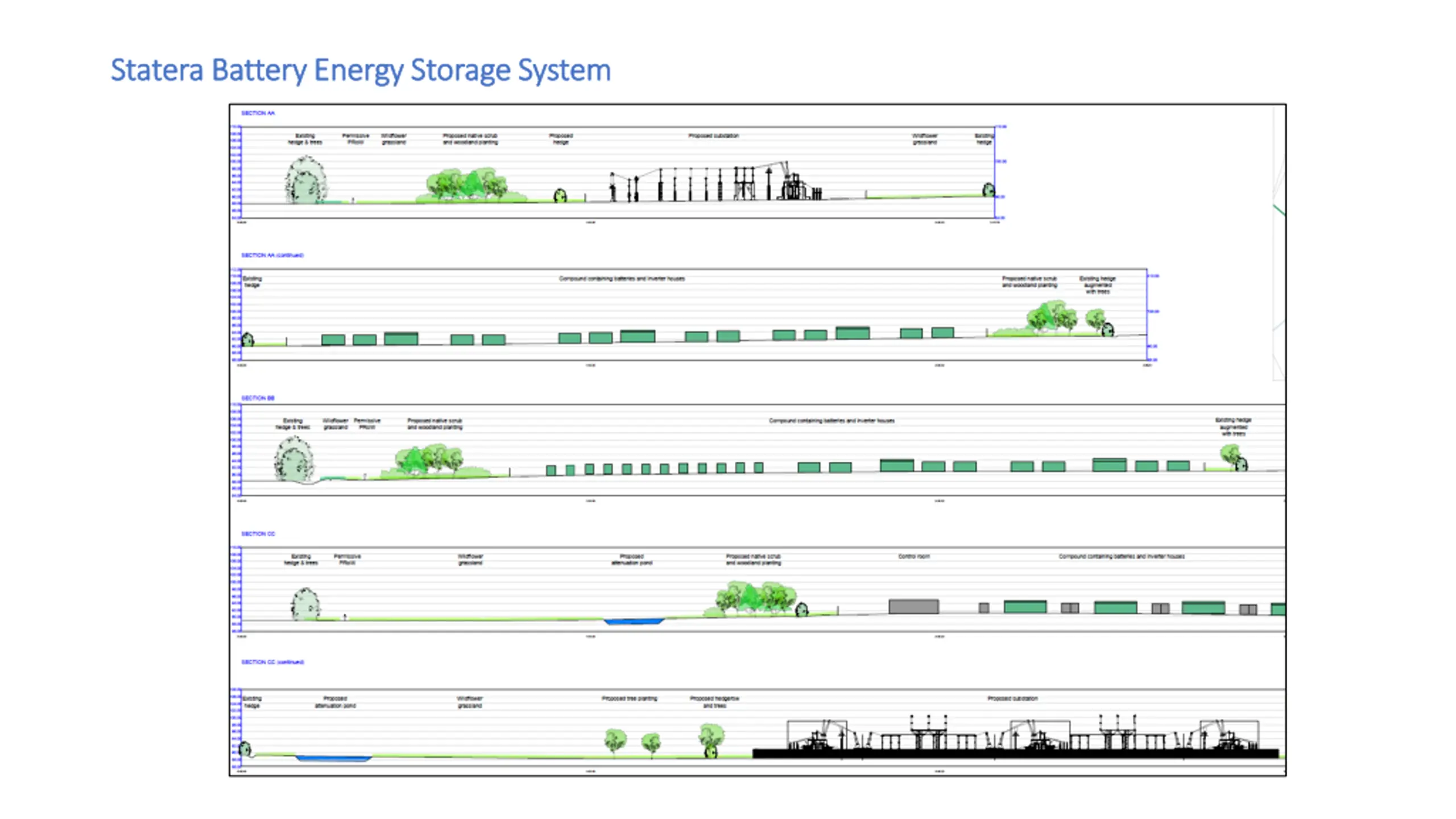
Task: Click 'Proposed tree planting' label
Action: tap(629, 698)
